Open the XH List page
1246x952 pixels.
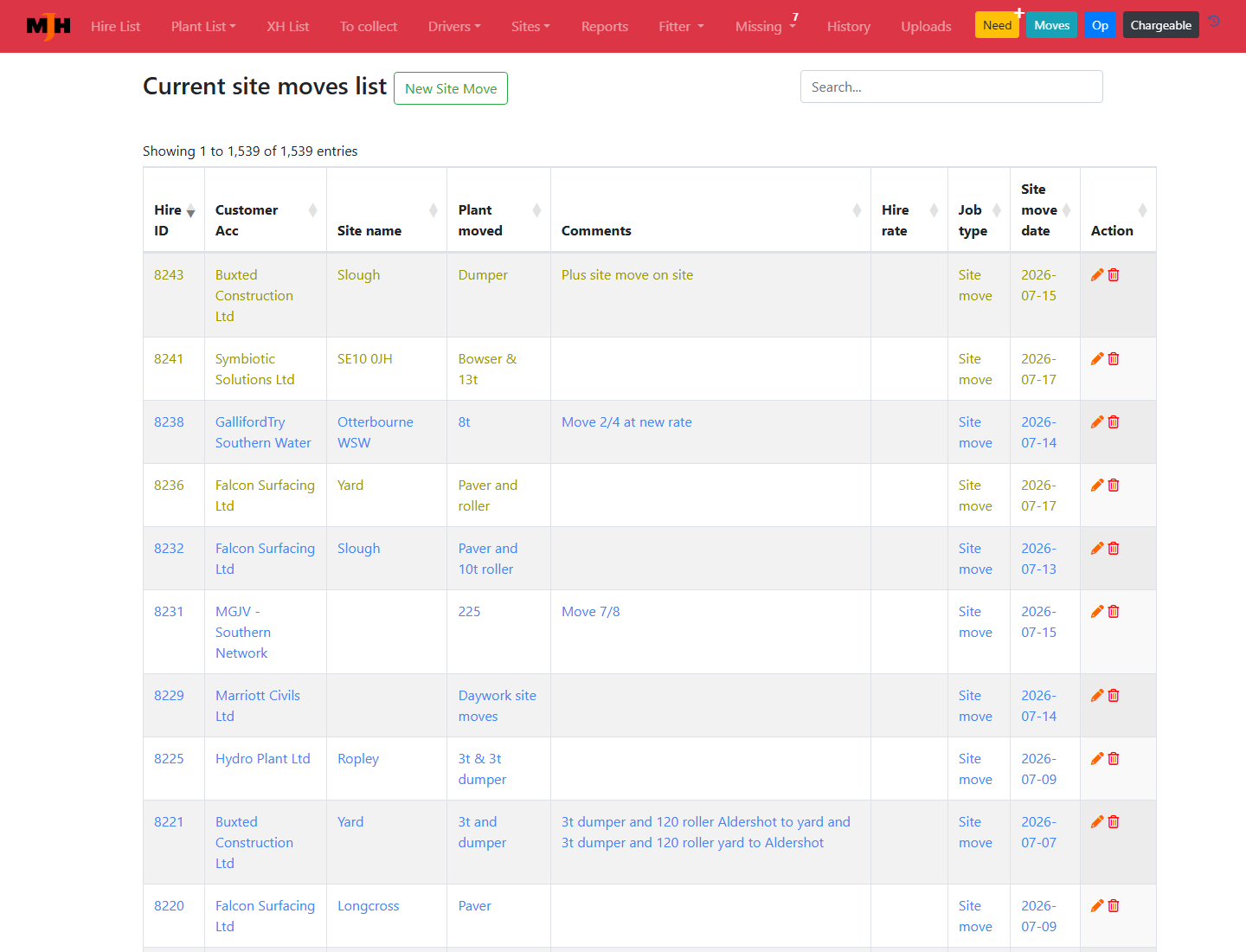click(x=288, y=26)
